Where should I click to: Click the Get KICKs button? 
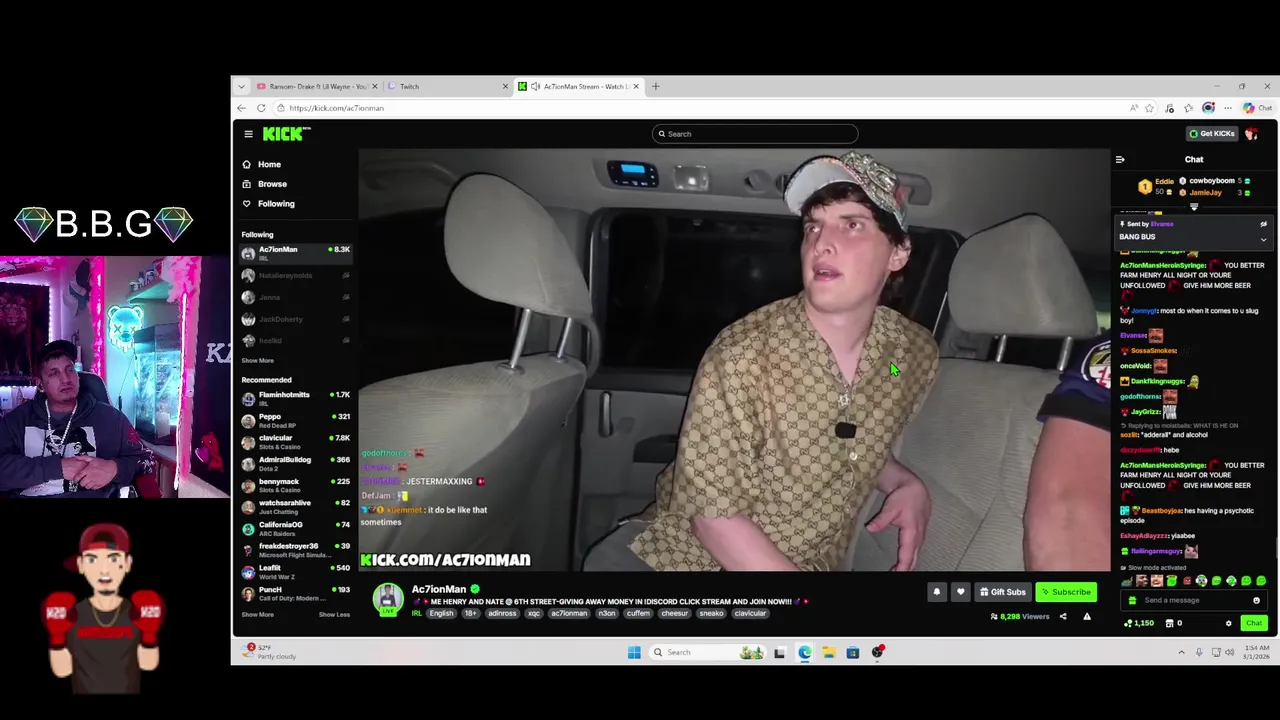point(1212,134)
